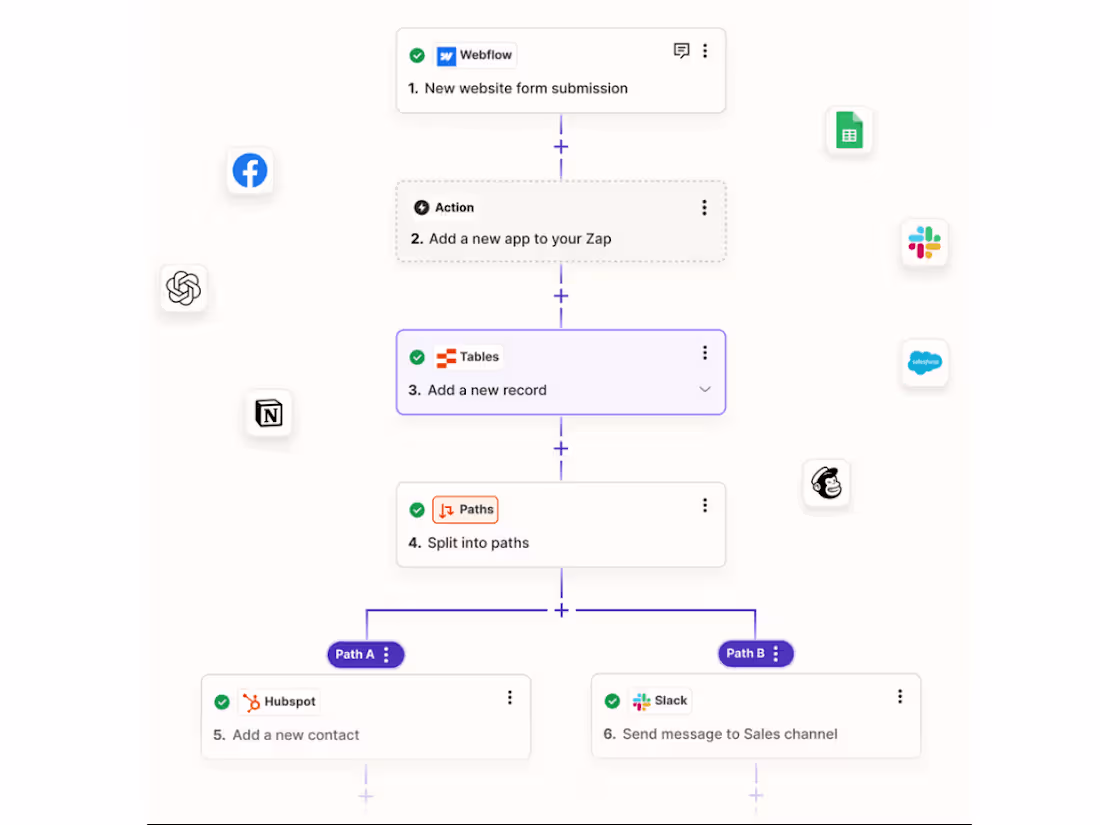Viewport: 1100px width, 825px height.
Task: Click the Facebook icon on the left
Action: [249, 170]
